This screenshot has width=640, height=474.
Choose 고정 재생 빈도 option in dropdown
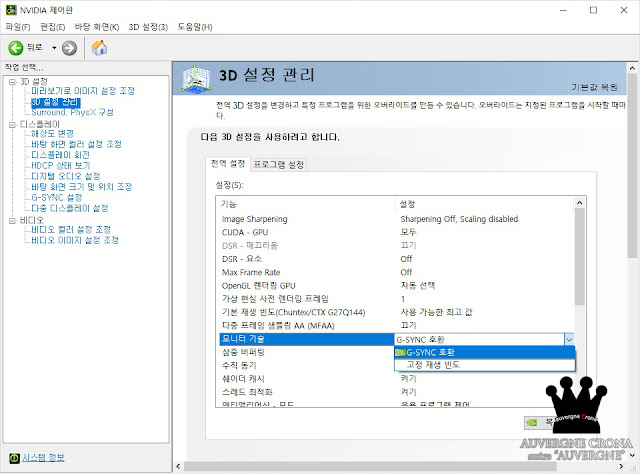pyautogui.click(x=484, y=365)
